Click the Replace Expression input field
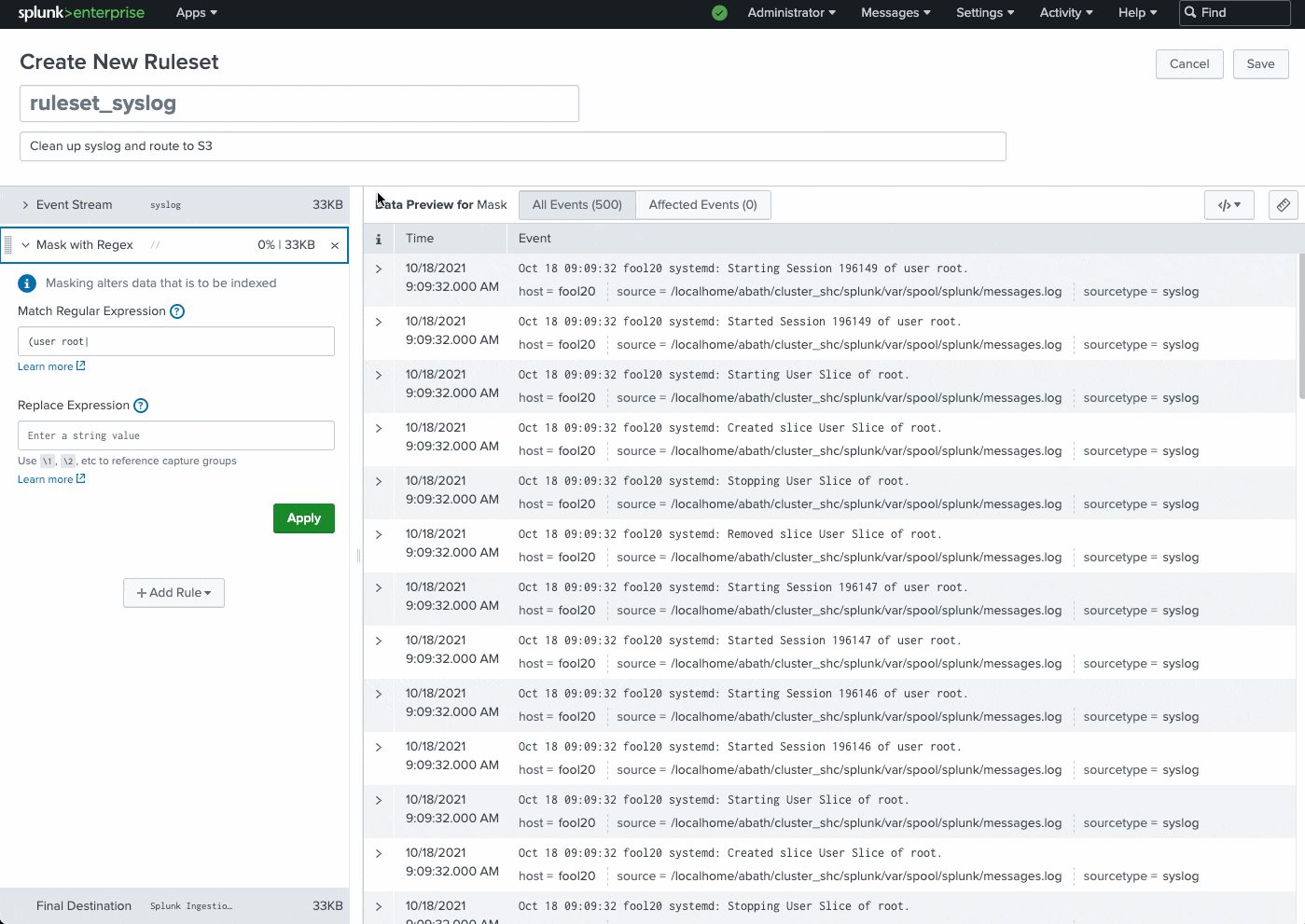This screenshot has height=924, width=1305. [x=176, y=435]
